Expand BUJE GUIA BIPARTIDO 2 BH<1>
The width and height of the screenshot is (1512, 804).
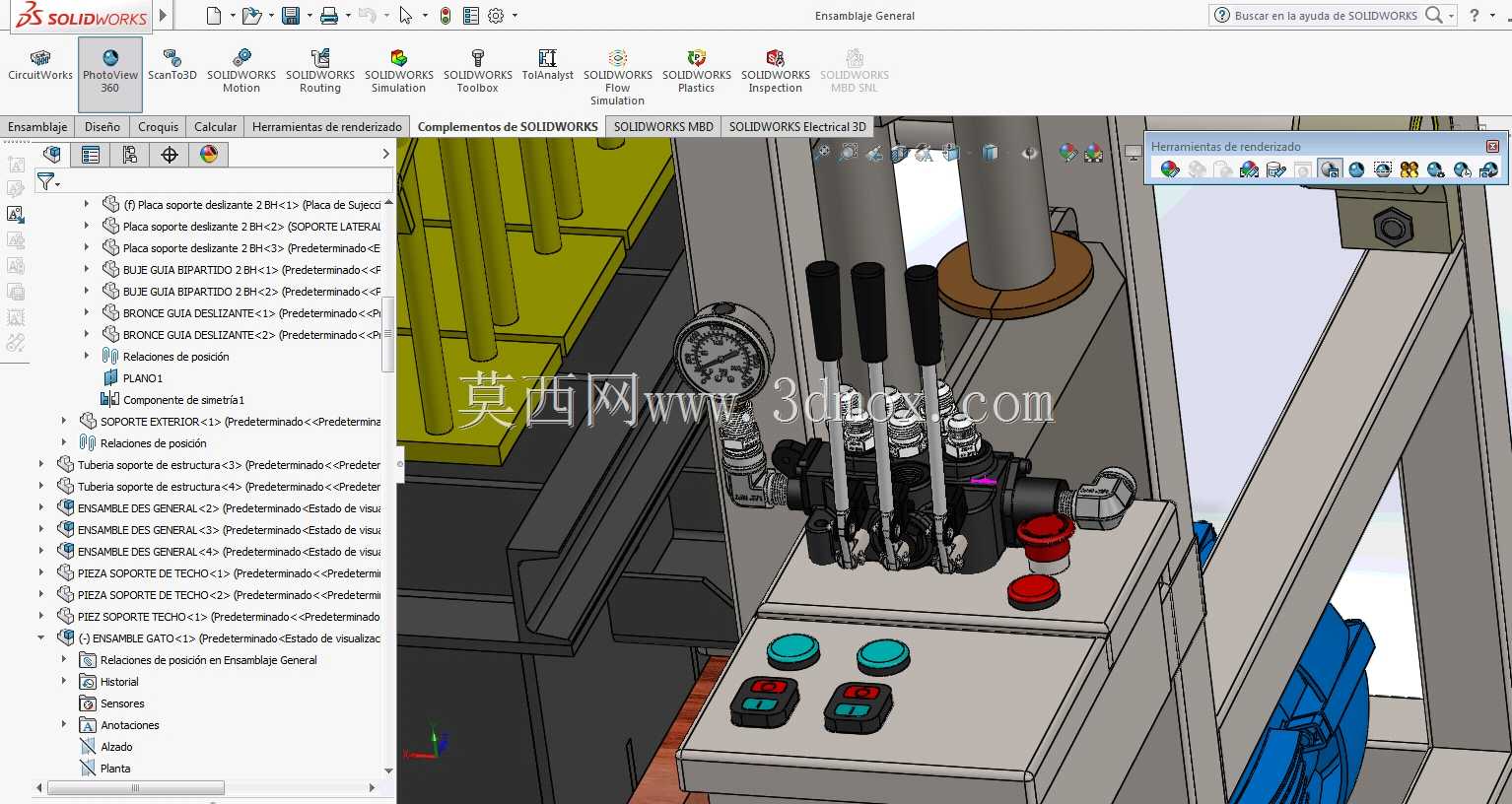coord(87,270)
